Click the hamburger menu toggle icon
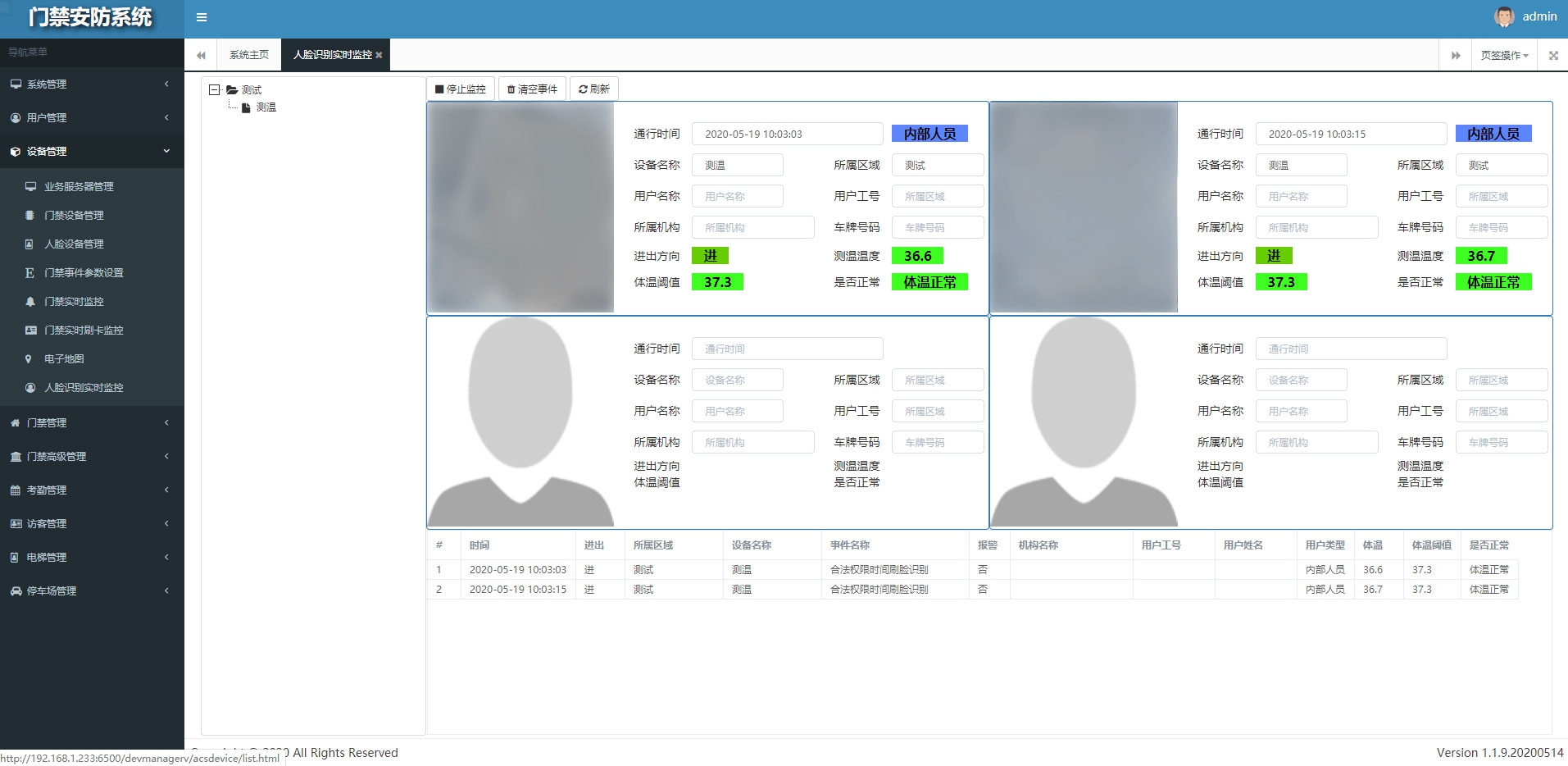 click(x=202, y=17)
